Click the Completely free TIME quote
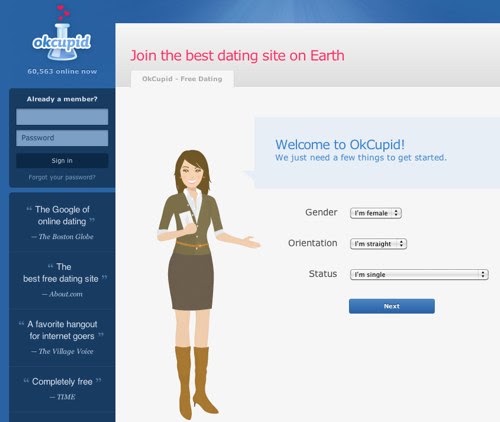Screen dimensions: 500x422 pyautogui.click(x=62, y=388)
